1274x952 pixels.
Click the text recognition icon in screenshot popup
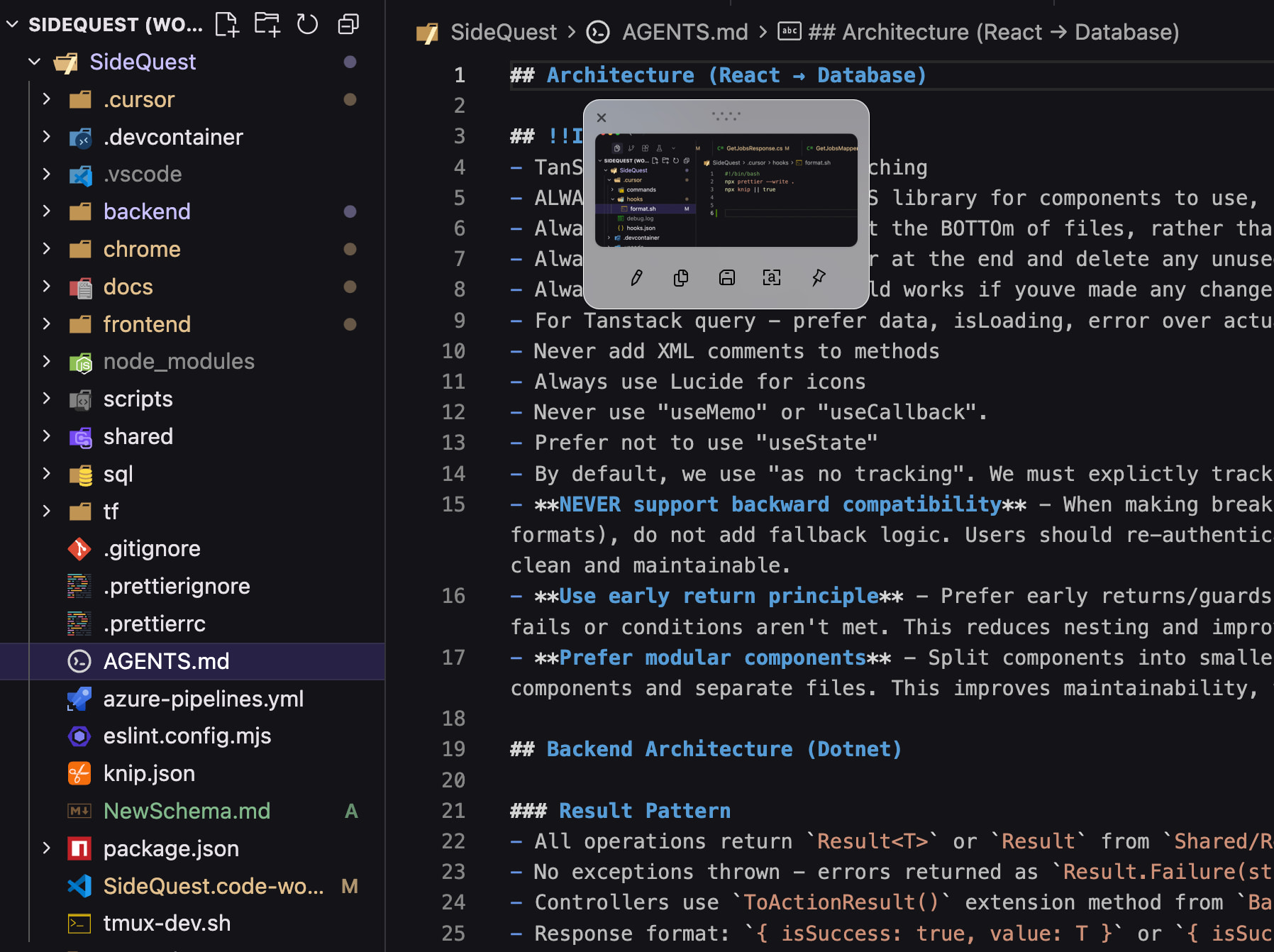772,277
